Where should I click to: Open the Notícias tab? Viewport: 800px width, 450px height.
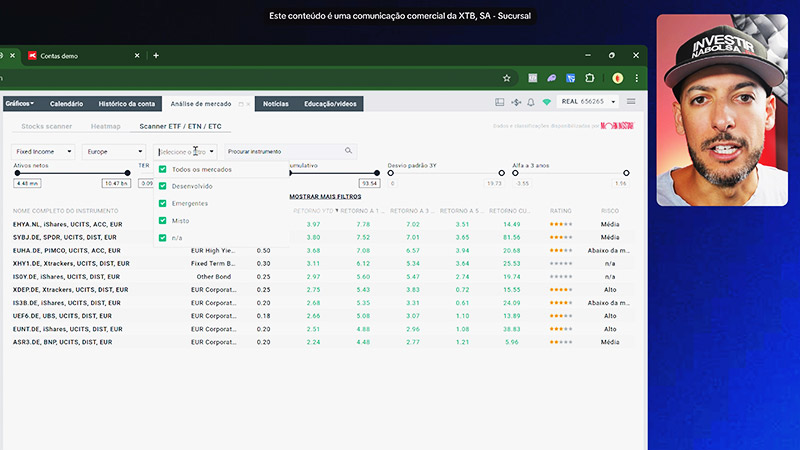pyautogui.click(x=276, y=104)
